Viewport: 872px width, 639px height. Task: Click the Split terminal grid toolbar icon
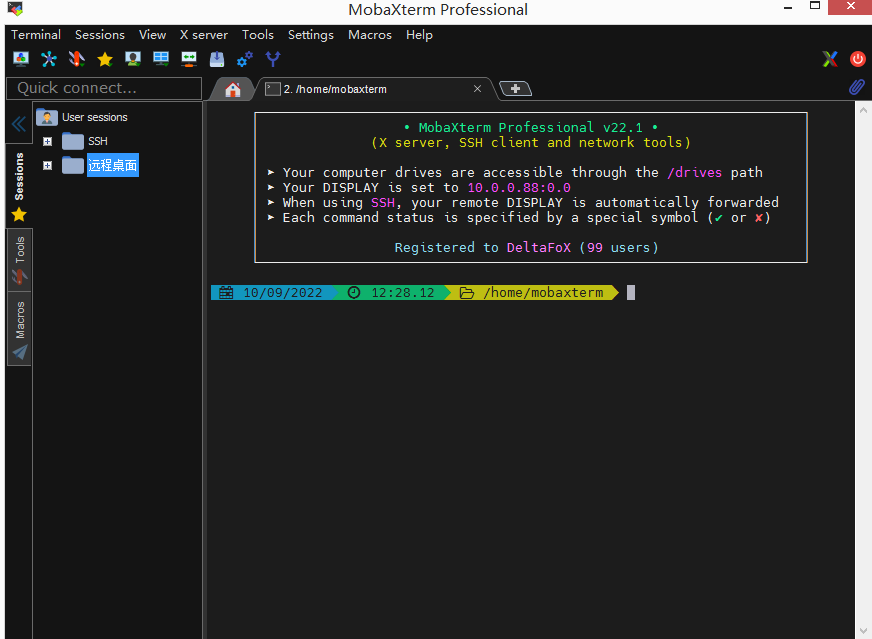point(161,58)
